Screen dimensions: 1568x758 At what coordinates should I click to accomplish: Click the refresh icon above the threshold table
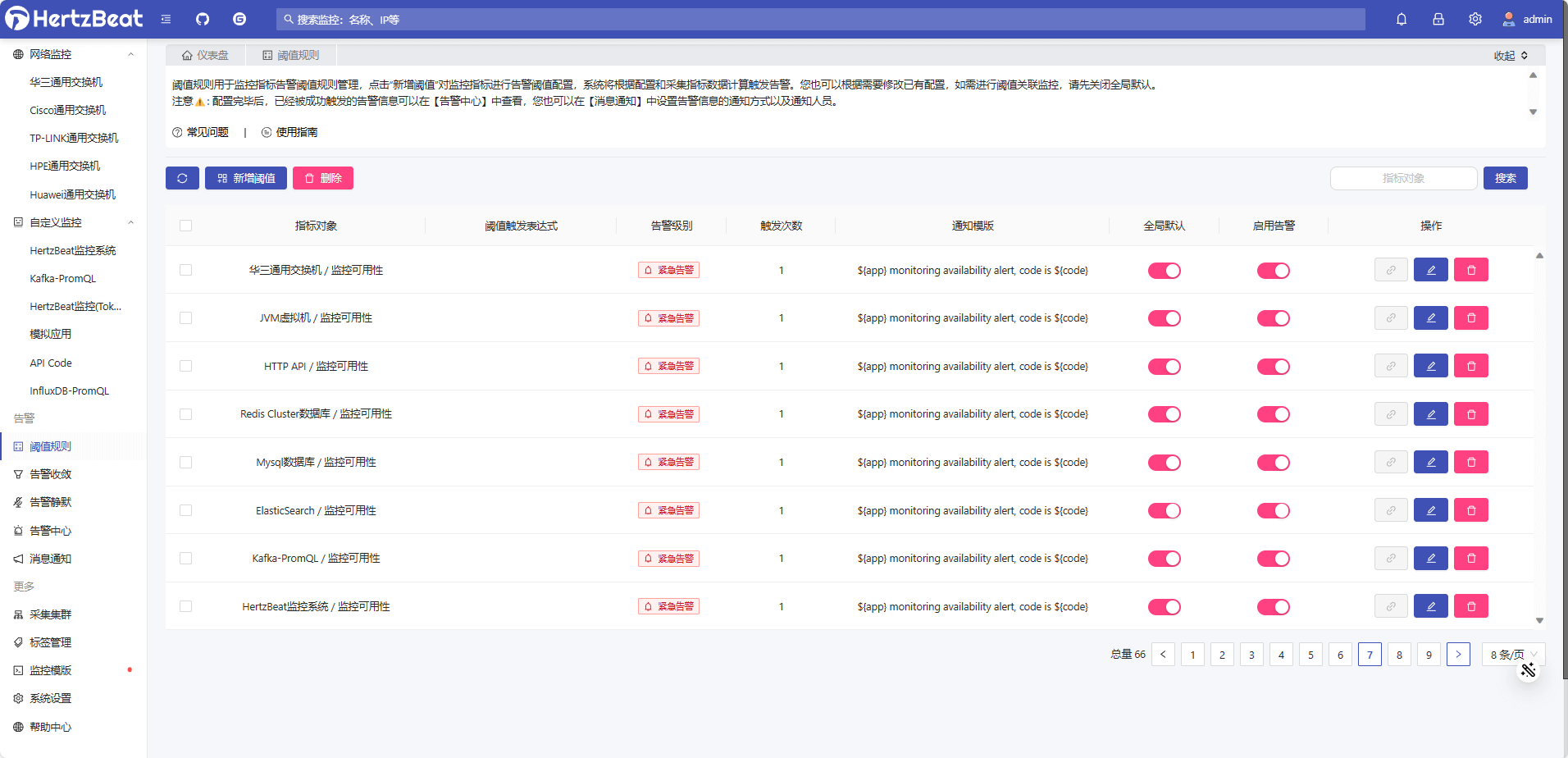tap(182, 178)
